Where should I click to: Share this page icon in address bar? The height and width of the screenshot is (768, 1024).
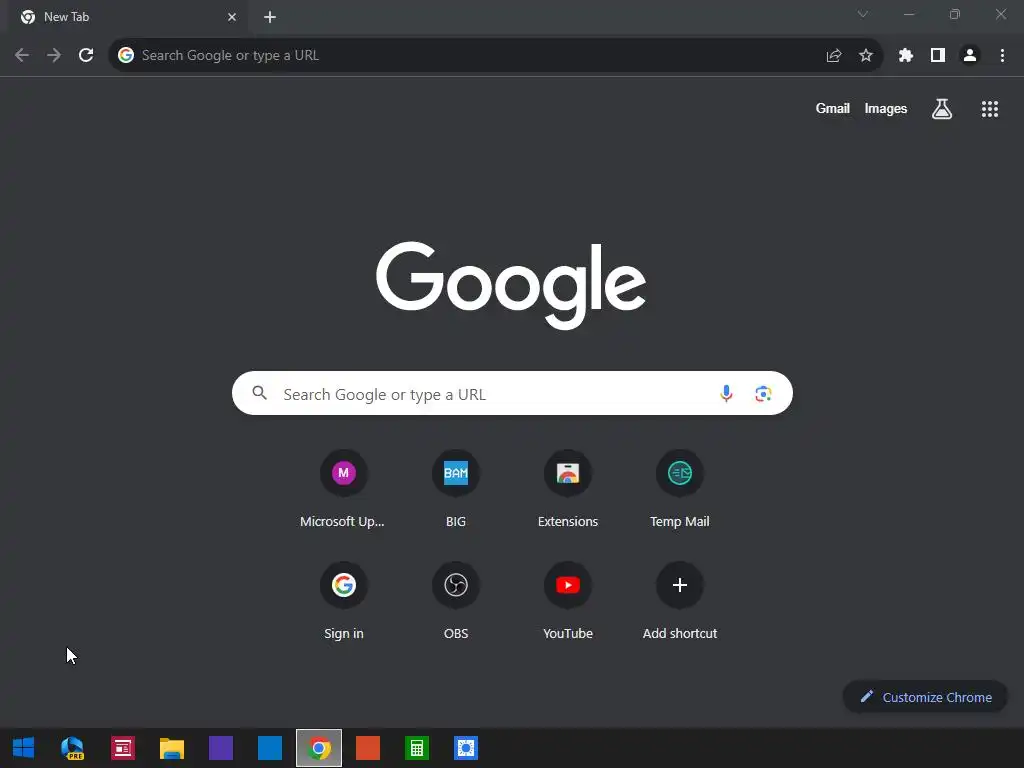click(x=833, y=56)
